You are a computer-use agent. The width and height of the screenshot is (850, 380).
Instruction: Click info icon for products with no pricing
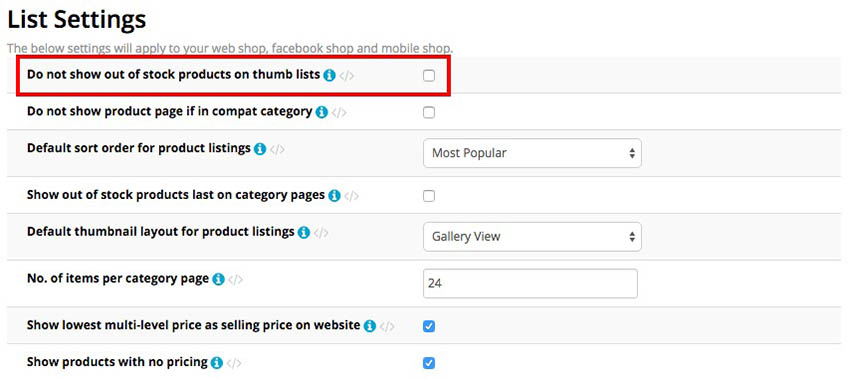(x=217, y=362)
